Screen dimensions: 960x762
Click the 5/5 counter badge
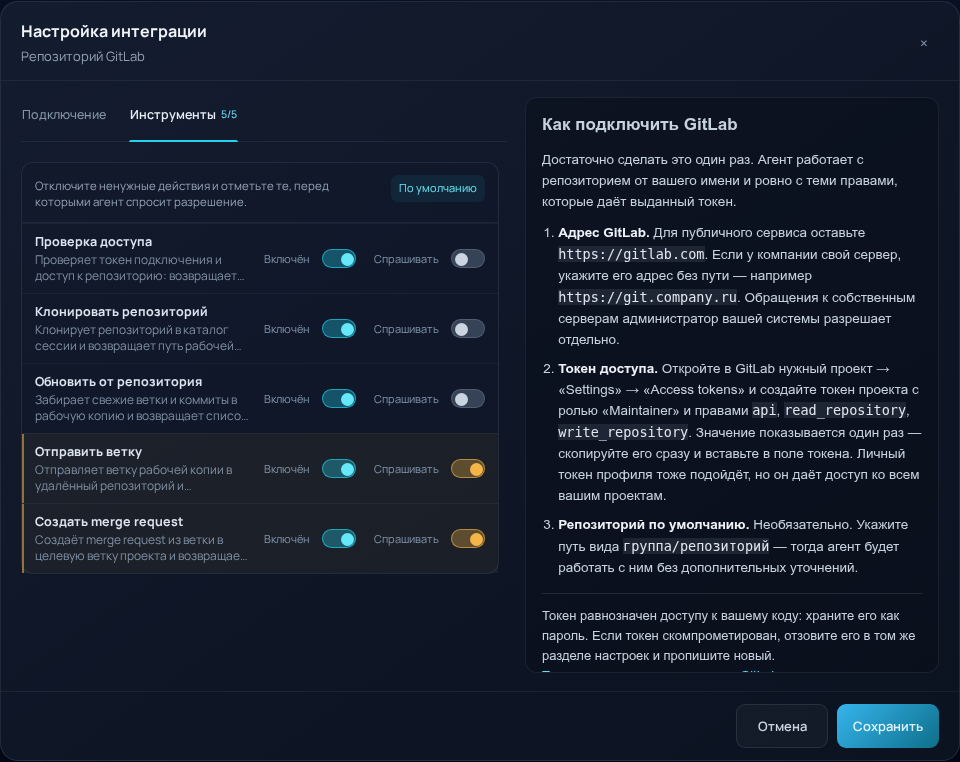click(x=229, y=114)
